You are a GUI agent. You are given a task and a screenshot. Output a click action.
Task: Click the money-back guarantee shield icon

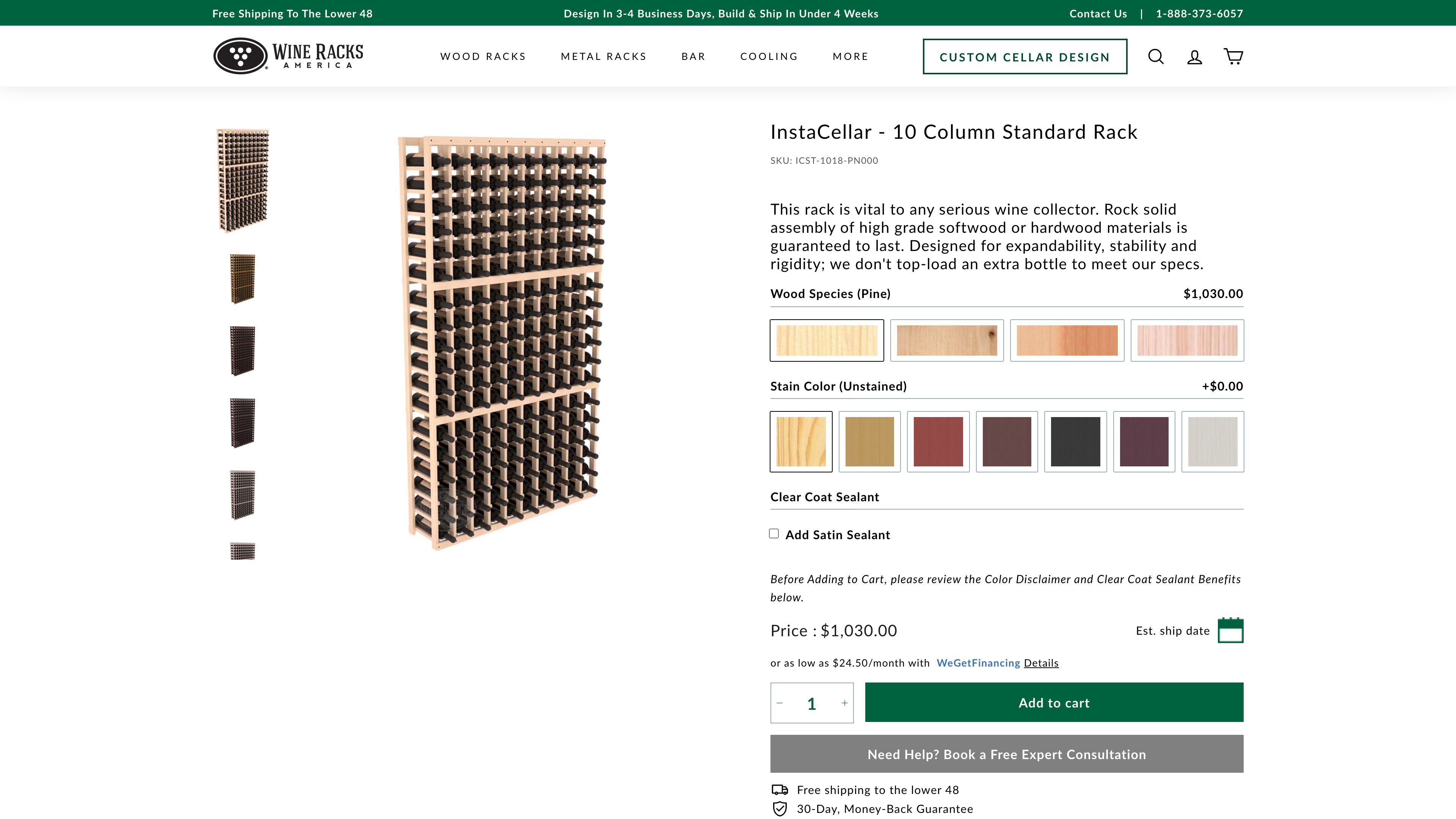tap(780, 808)
